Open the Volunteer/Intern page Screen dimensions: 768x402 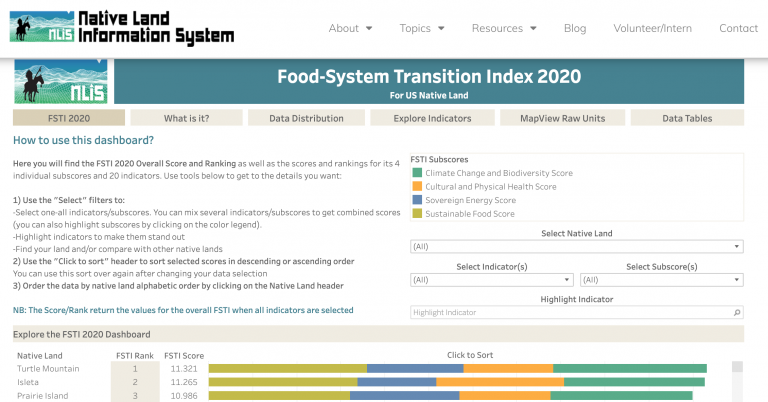tap(652, 28)
